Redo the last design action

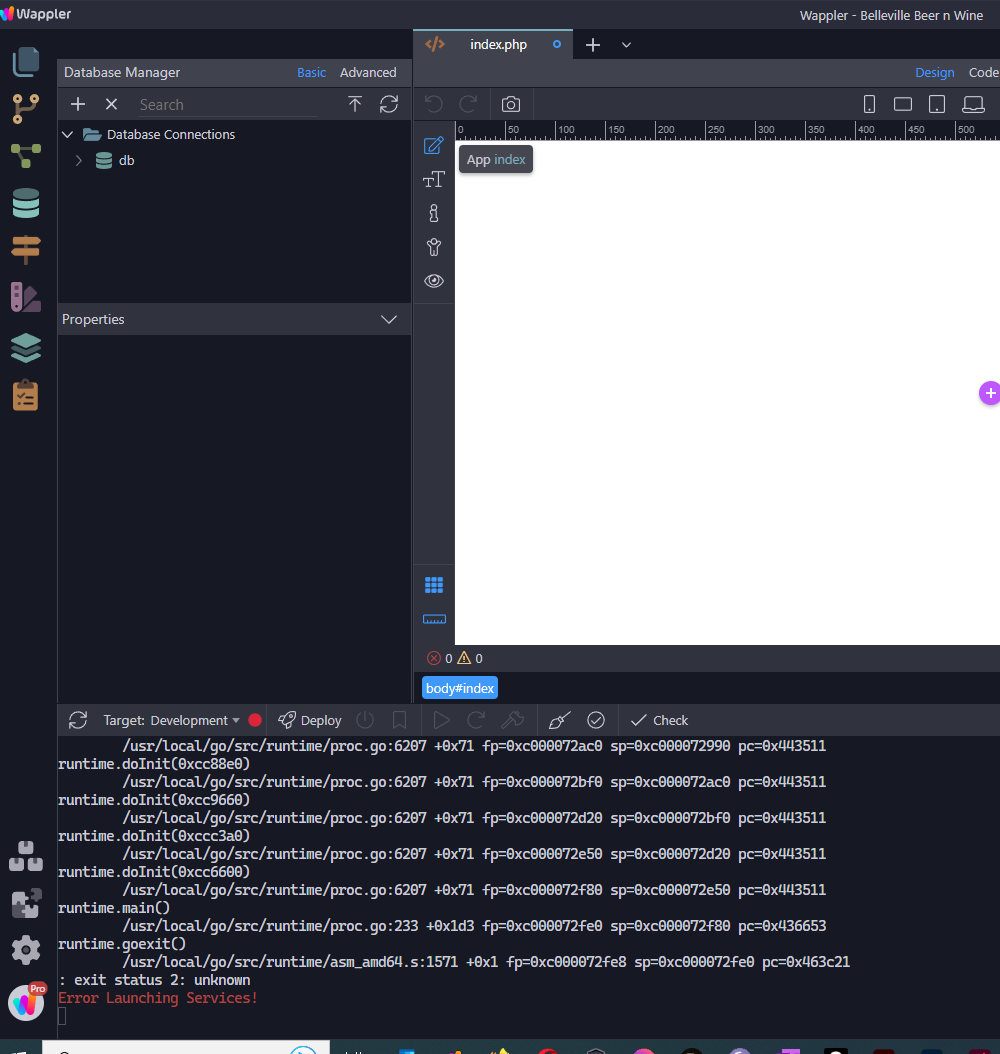coord(468,104)
